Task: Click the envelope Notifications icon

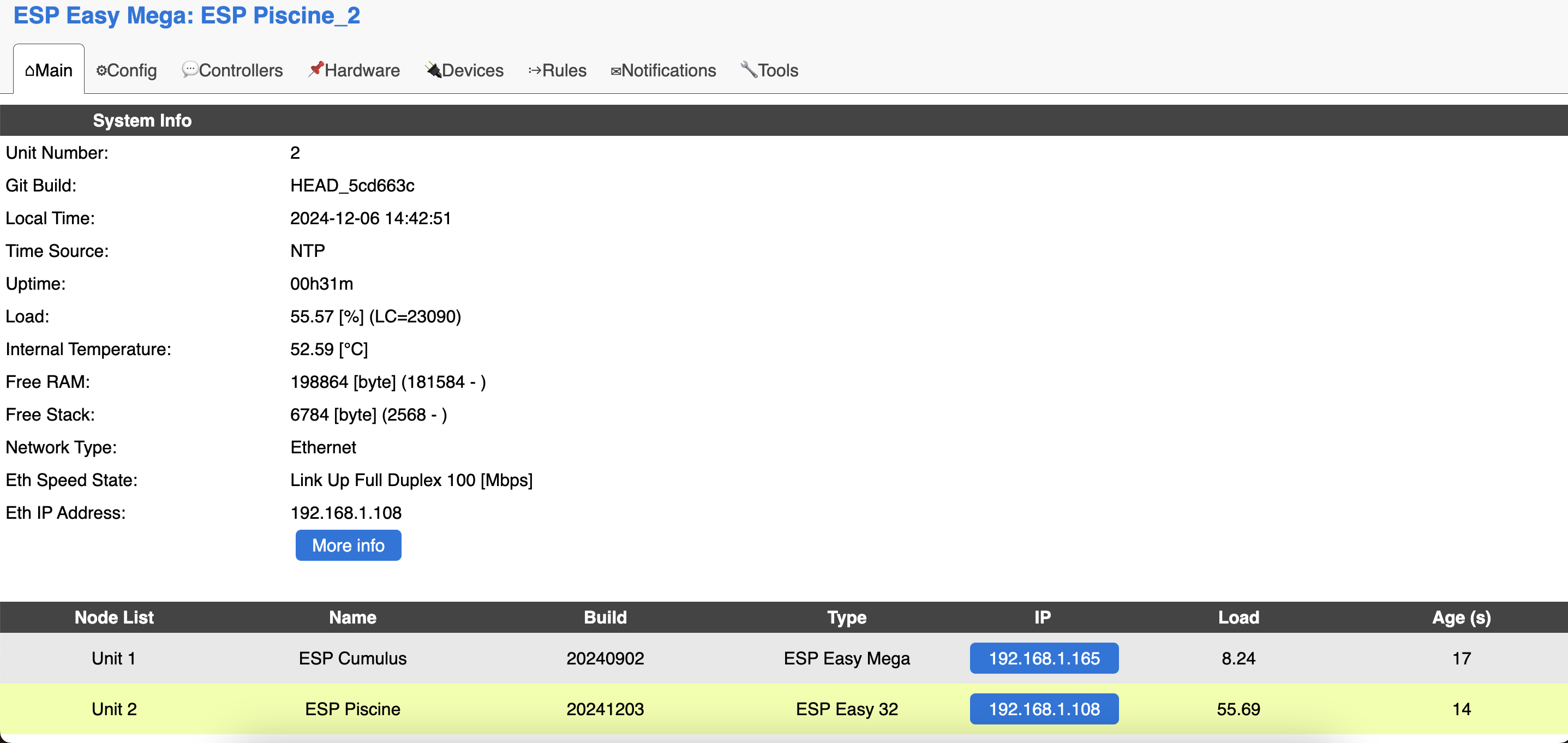Action: click(x=615, y=71)
